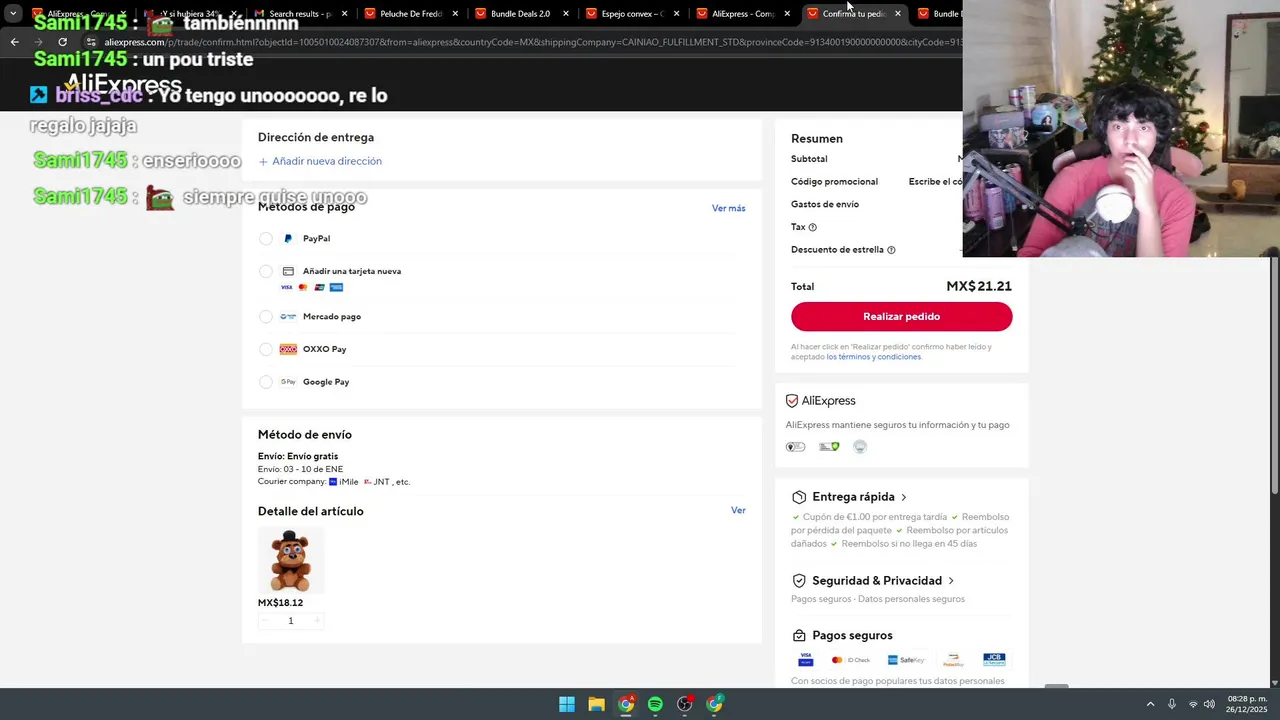Open the tab search dropdown arrow
The width and height of the screenshot is (1280, 720).
point(13,14)
